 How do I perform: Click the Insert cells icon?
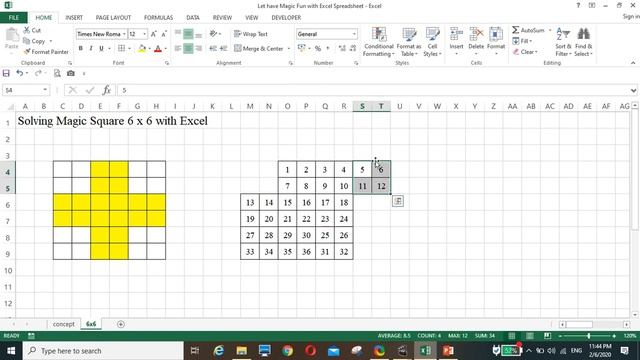456,34
